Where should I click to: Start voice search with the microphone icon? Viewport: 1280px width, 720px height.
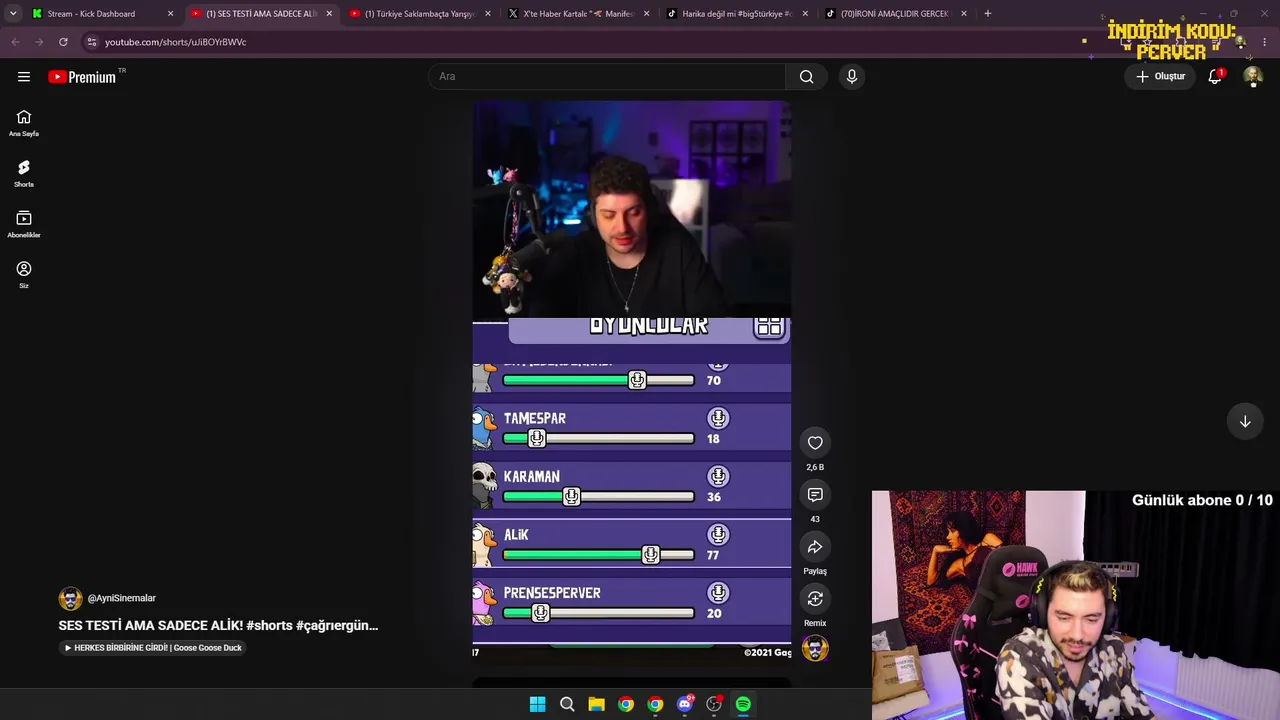(x=852, y=76)
